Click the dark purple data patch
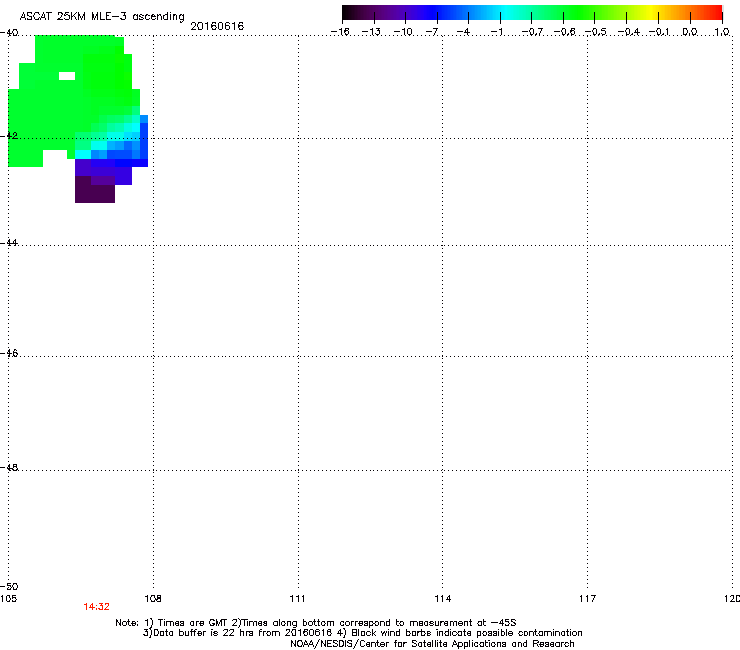This screenshot has height=650, width=740. [95, 191]
